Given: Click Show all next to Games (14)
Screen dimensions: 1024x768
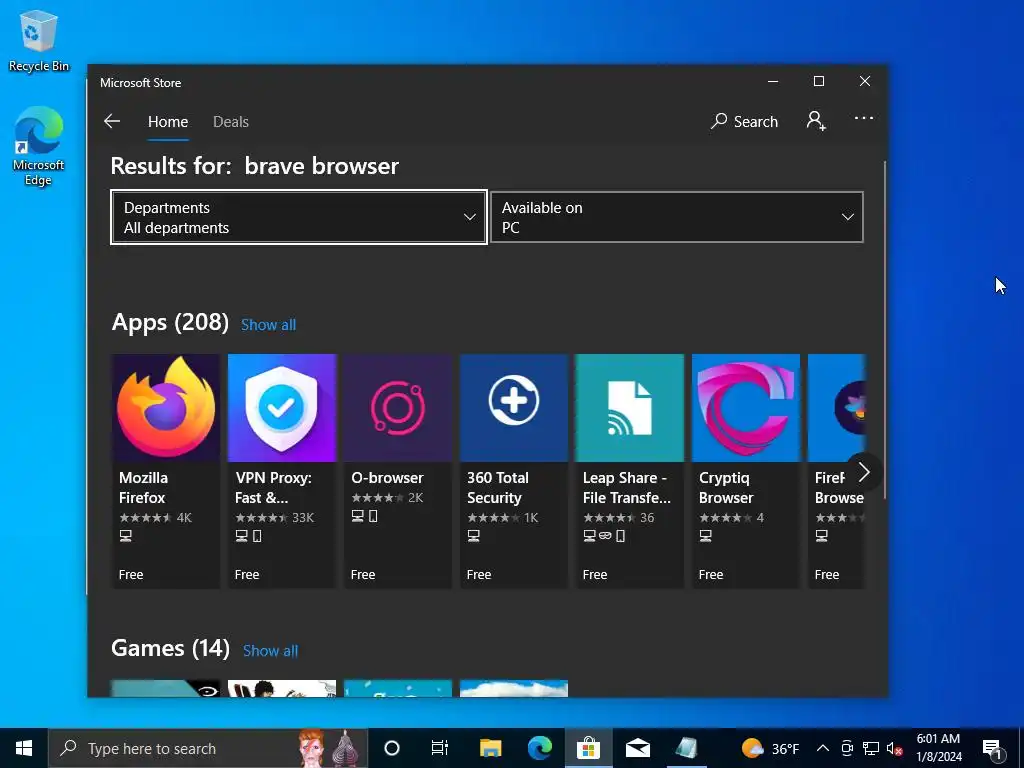Looking at the screenshot, I should [x=270, y=650].
